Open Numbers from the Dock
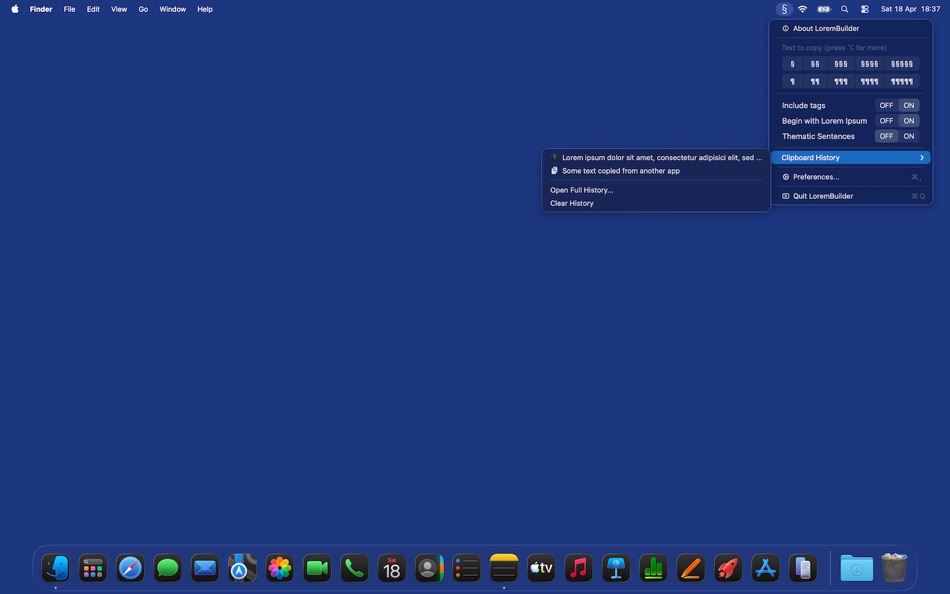This screenshot has width=950, height=594. [x=653, y=568]
